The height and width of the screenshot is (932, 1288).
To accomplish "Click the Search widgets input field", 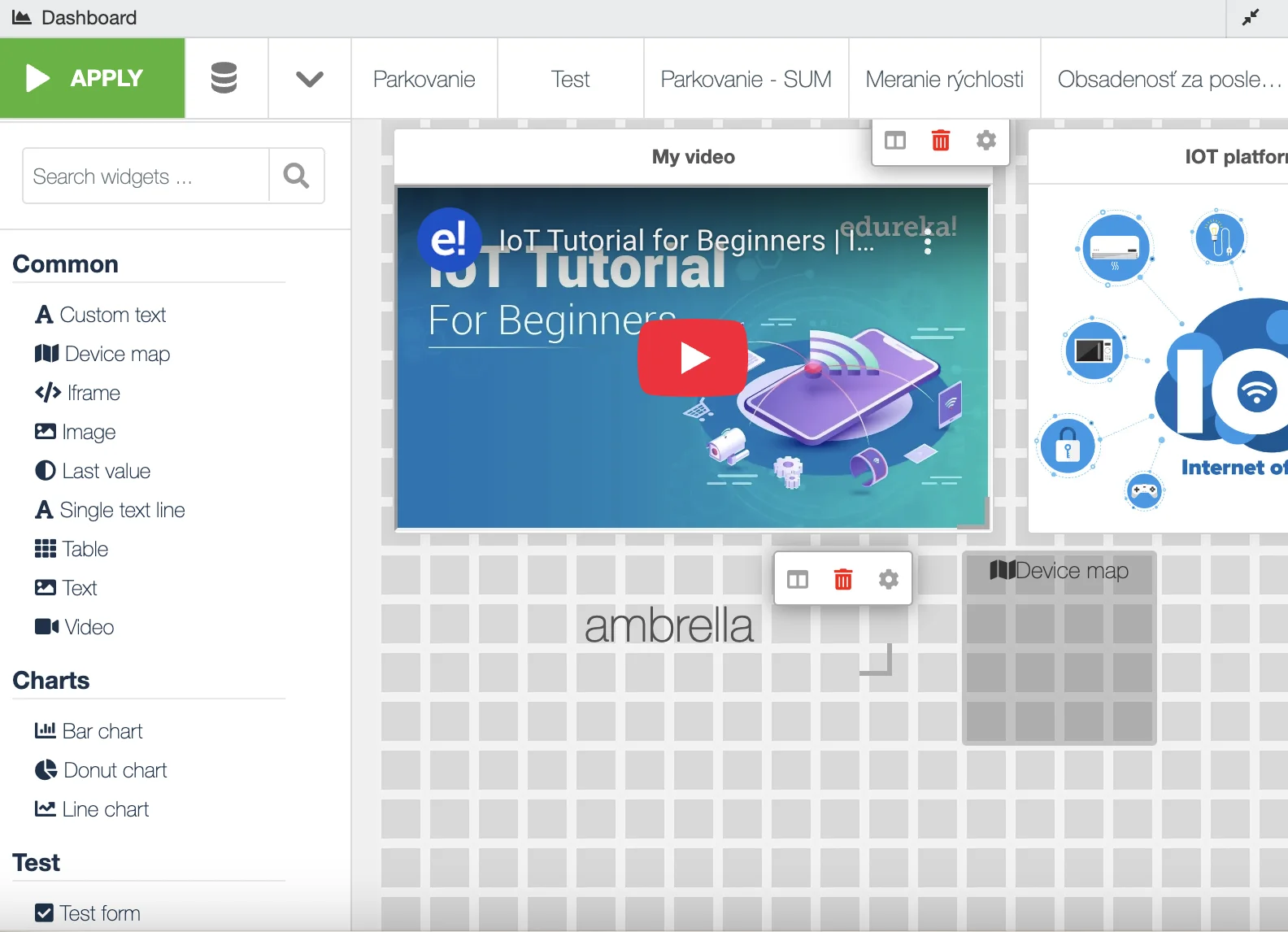I will (146, 176).
